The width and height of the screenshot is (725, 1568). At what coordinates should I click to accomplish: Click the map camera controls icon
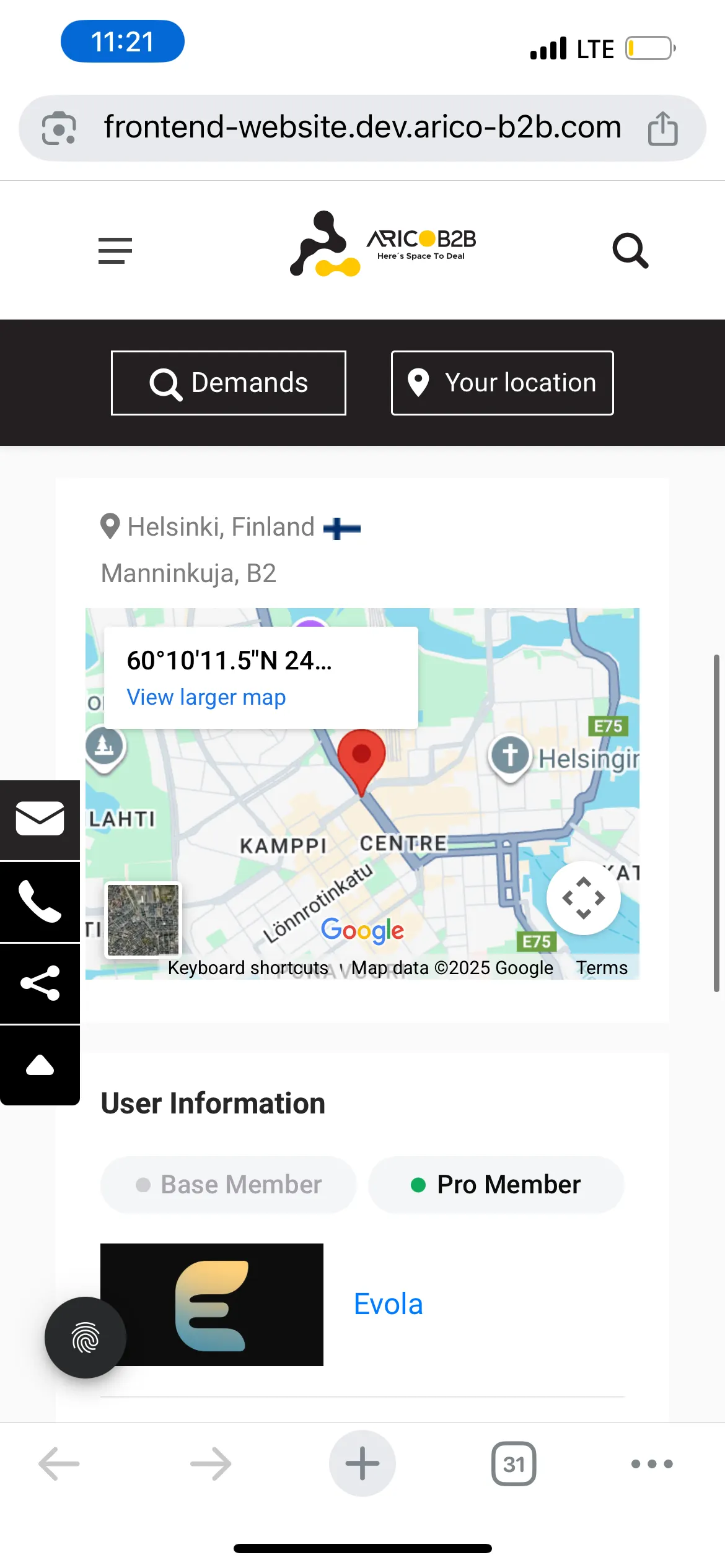pyautogui.click(x=584, y=898)
